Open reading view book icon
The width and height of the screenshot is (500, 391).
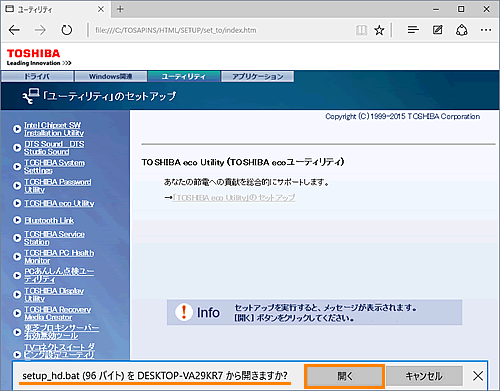point(361,30)
